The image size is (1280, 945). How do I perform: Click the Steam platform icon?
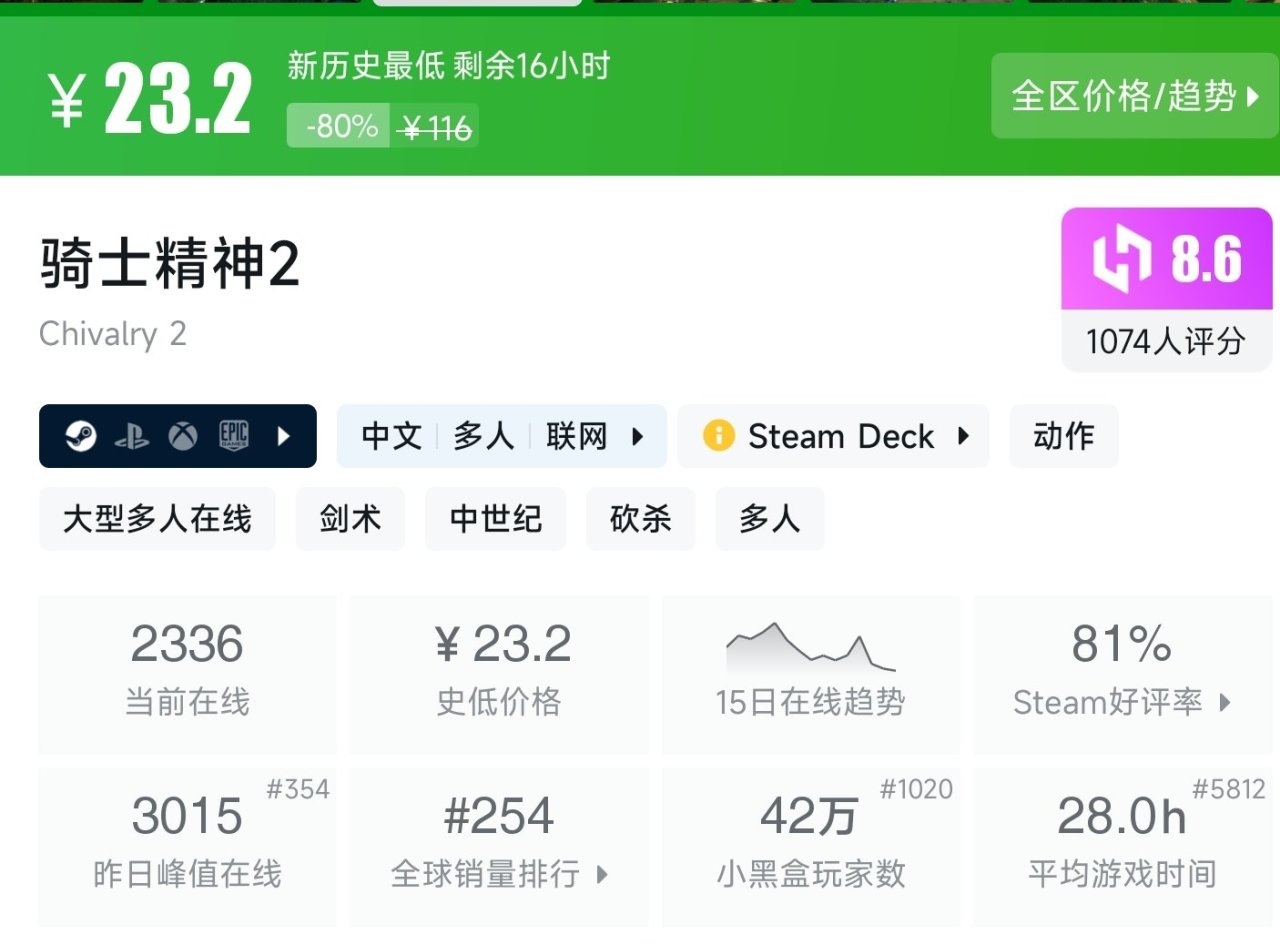tap(81, 436)
